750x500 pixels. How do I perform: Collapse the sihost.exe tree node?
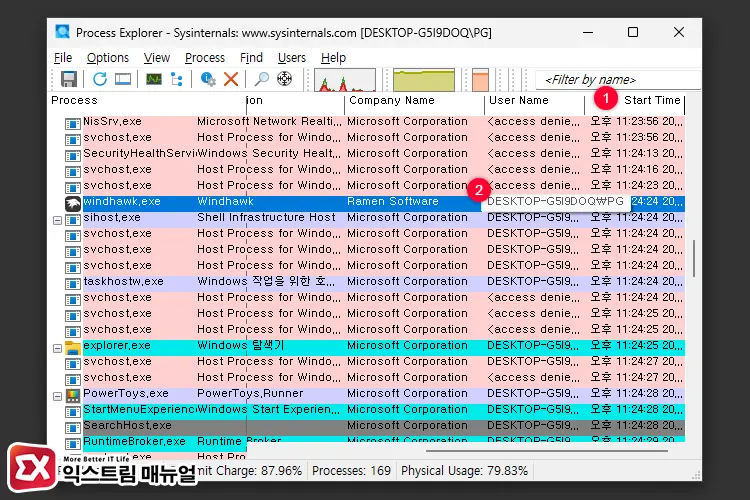57,221
